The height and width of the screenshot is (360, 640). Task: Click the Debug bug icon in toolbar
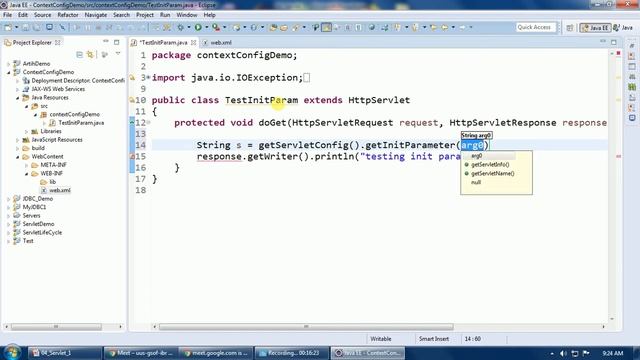[x=180, y=27]
